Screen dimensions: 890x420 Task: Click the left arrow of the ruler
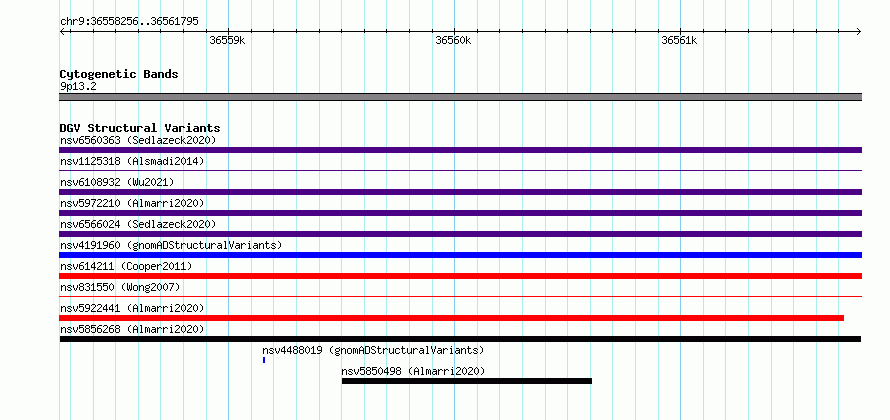tap(62, 31)
